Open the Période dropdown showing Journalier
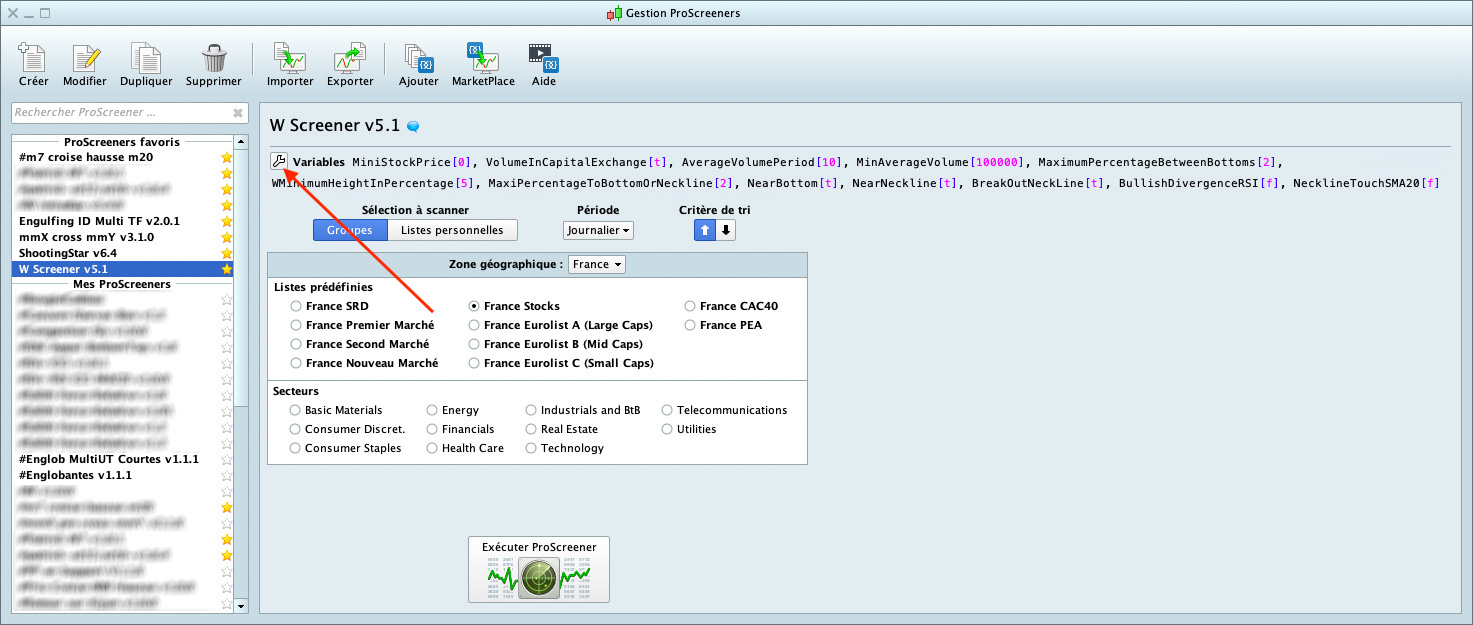This screenshot has height=625, width=1473. tap(598, 230)
